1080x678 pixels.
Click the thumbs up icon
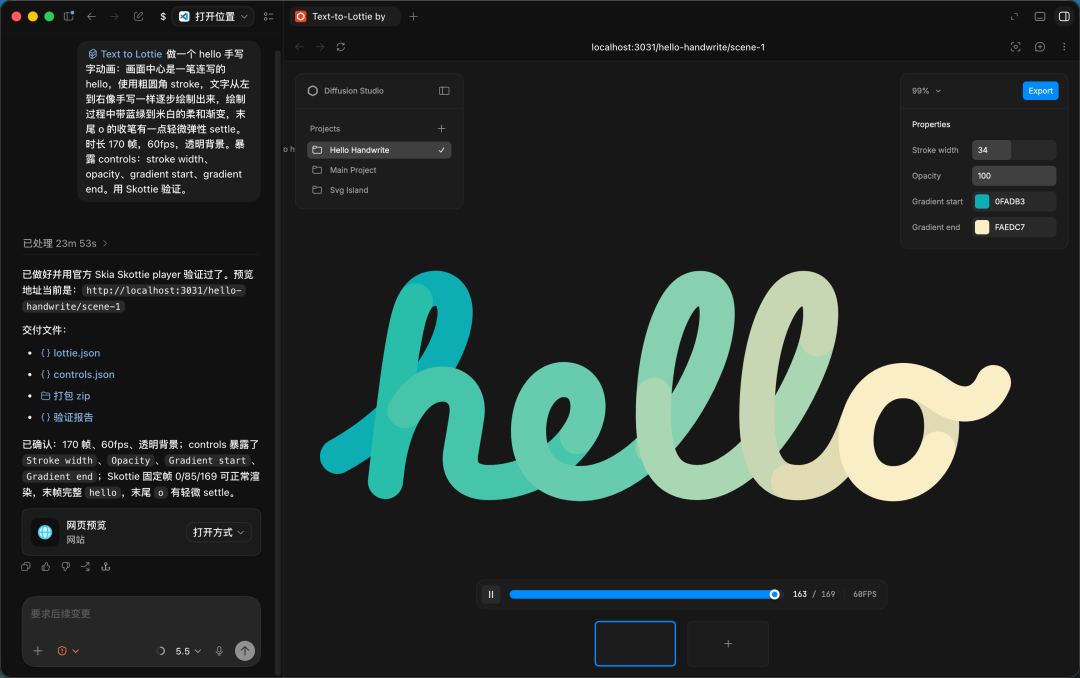click(45, 566)
